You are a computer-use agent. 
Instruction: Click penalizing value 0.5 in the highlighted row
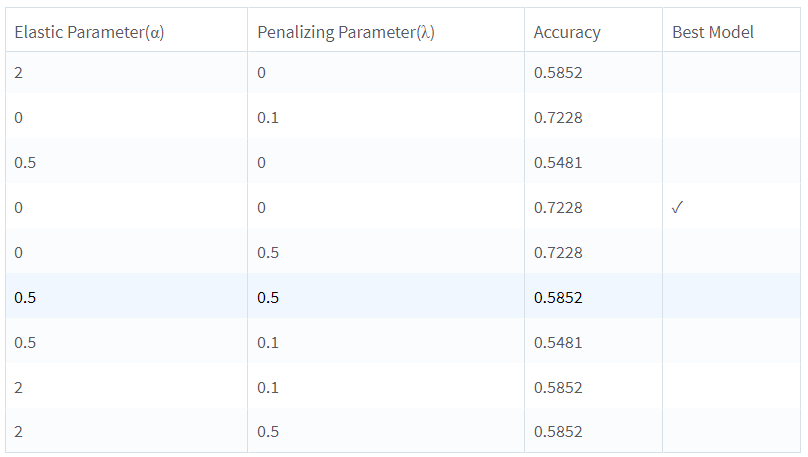[268, 298]
